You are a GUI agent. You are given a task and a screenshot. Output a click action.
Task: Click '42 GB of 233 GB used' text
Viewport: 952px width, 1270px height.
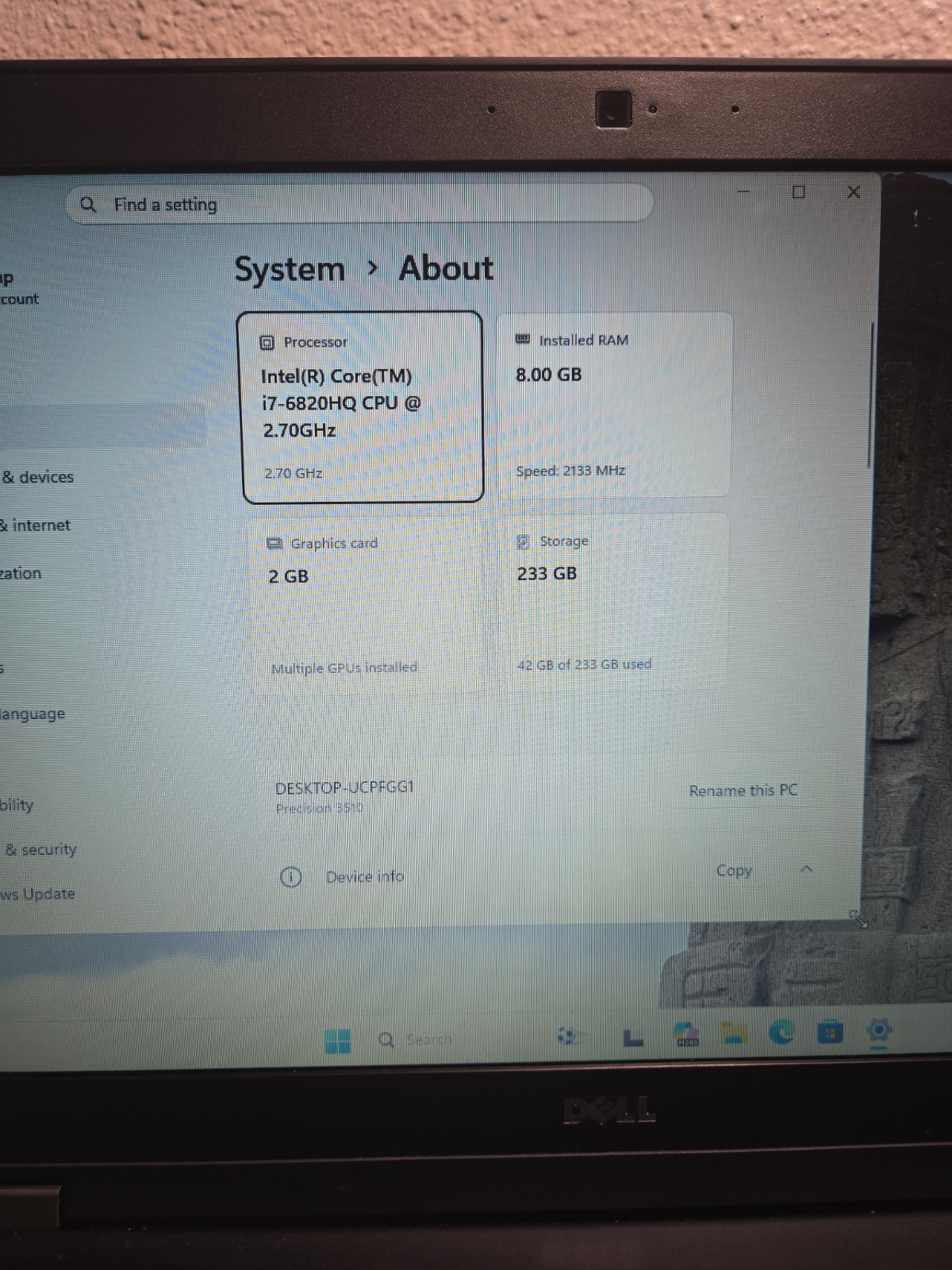pos(584,664)
